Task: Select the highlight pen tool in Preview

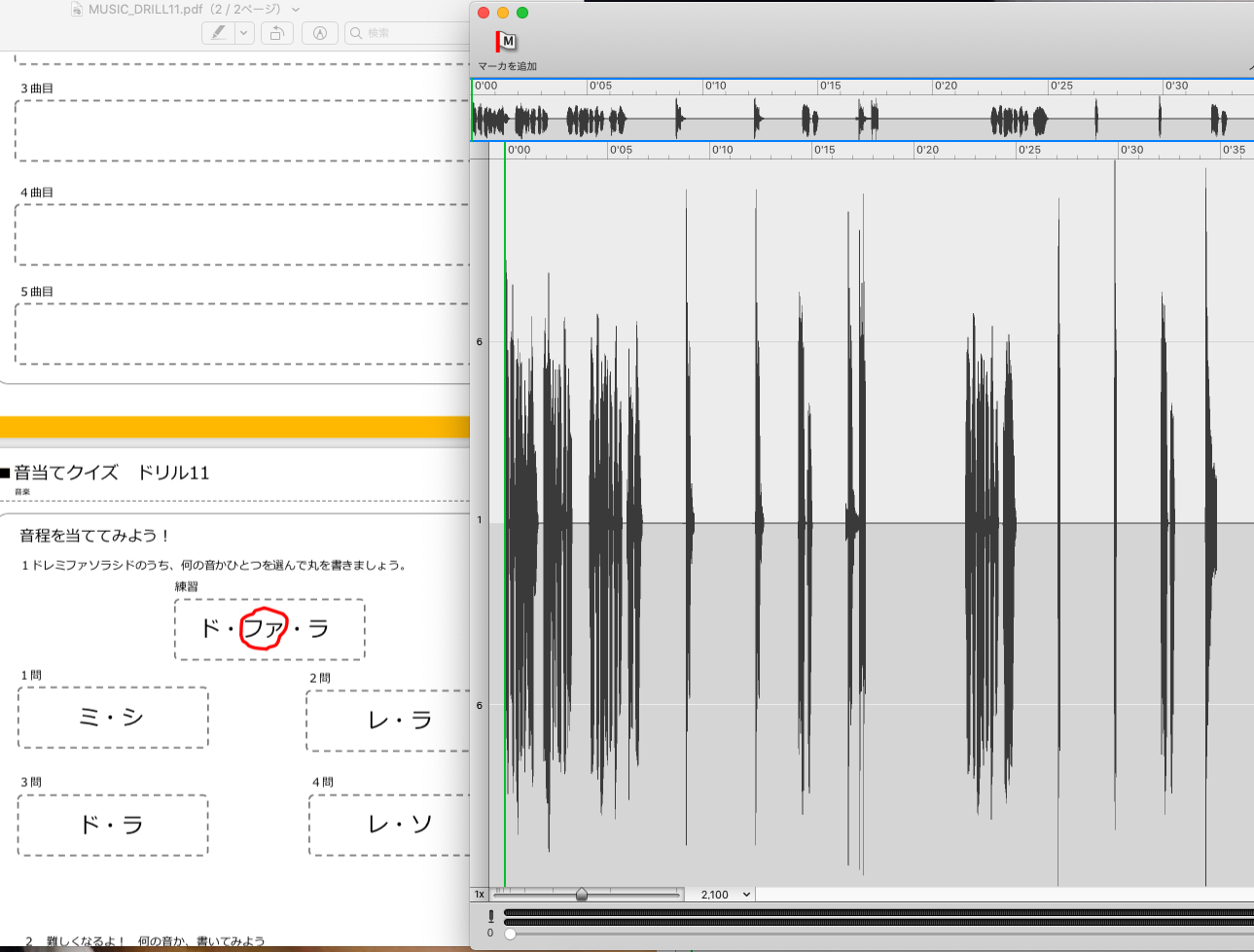Action: point(219,33)
